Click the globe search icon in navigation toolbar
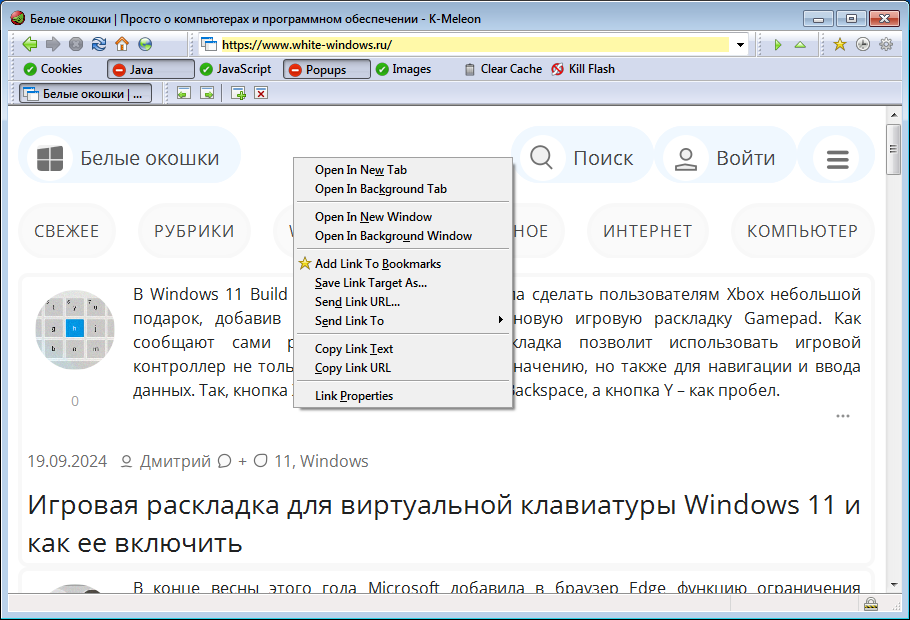910x620 pixels. (x=145, y=44)
